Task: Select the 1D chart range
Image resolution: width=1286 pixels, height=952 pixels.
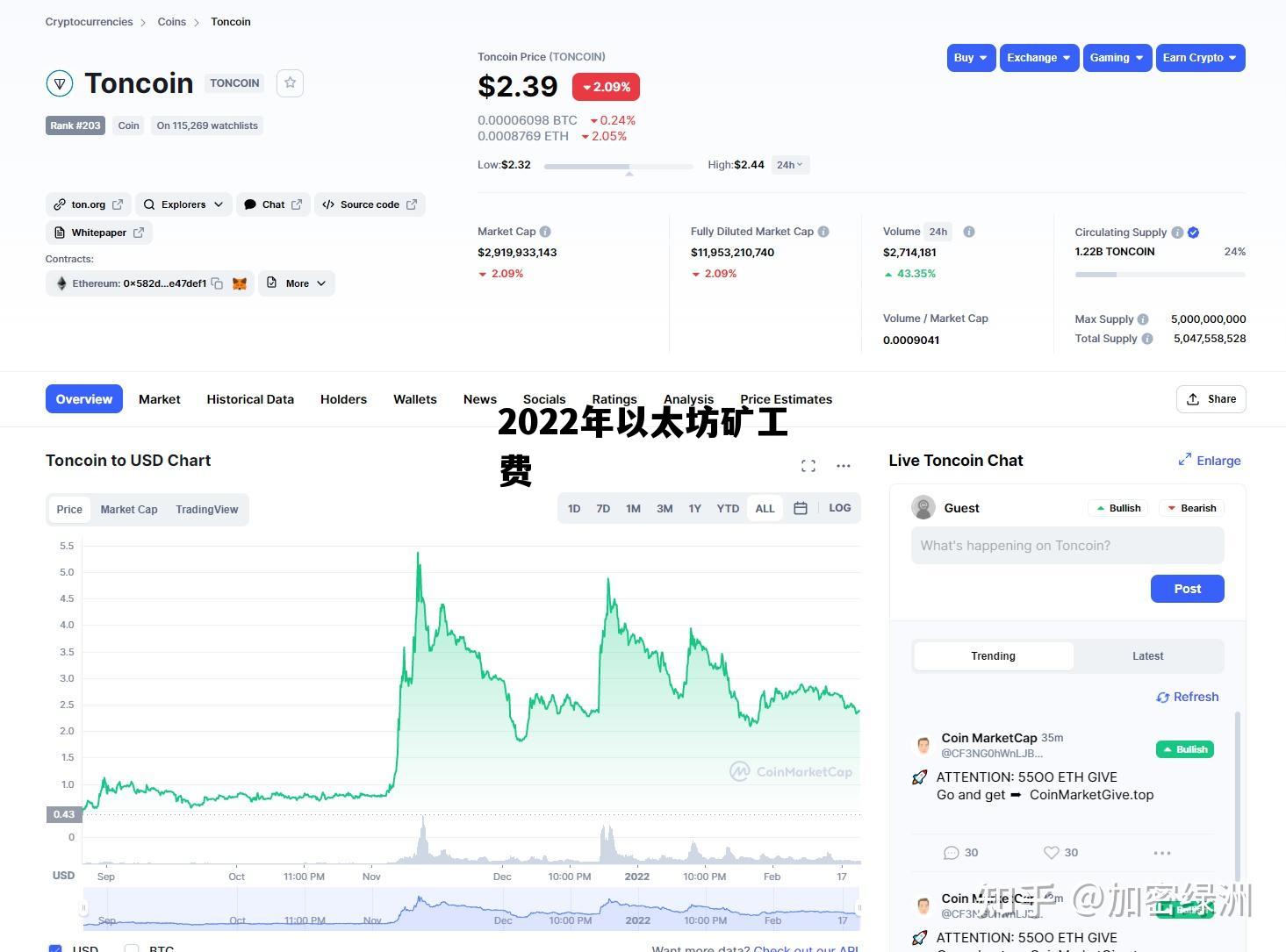Action: coord(574,508)
